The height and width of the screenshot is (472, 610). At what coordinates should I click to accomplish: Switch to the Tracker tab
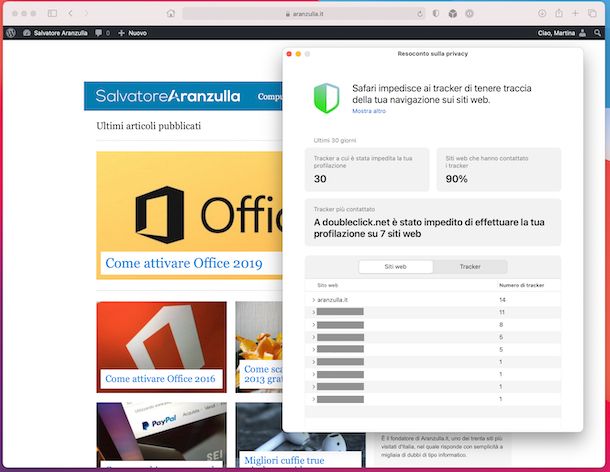pos(470,267)
